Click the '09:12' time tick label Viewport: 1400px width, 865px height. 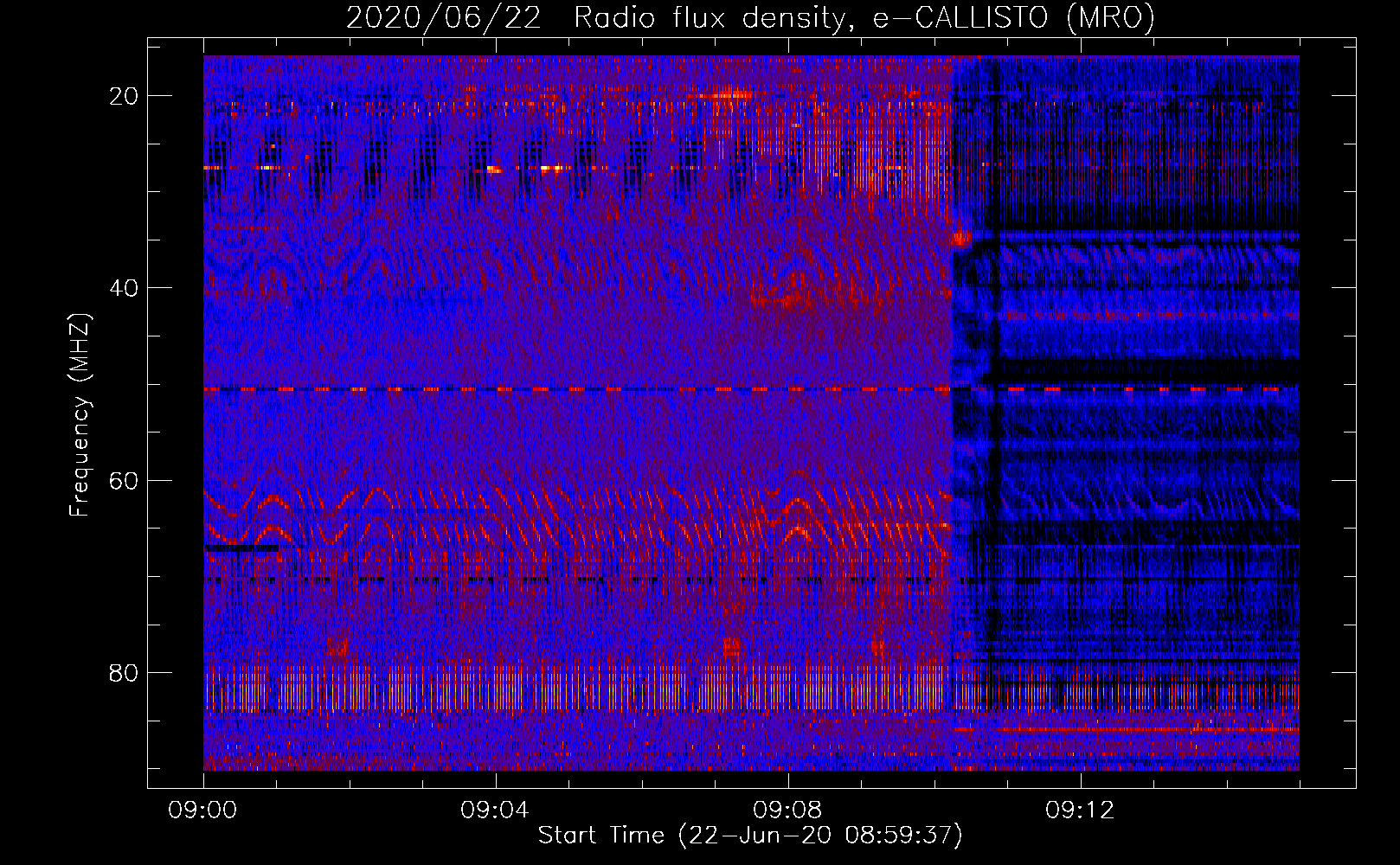point(1080,811)
